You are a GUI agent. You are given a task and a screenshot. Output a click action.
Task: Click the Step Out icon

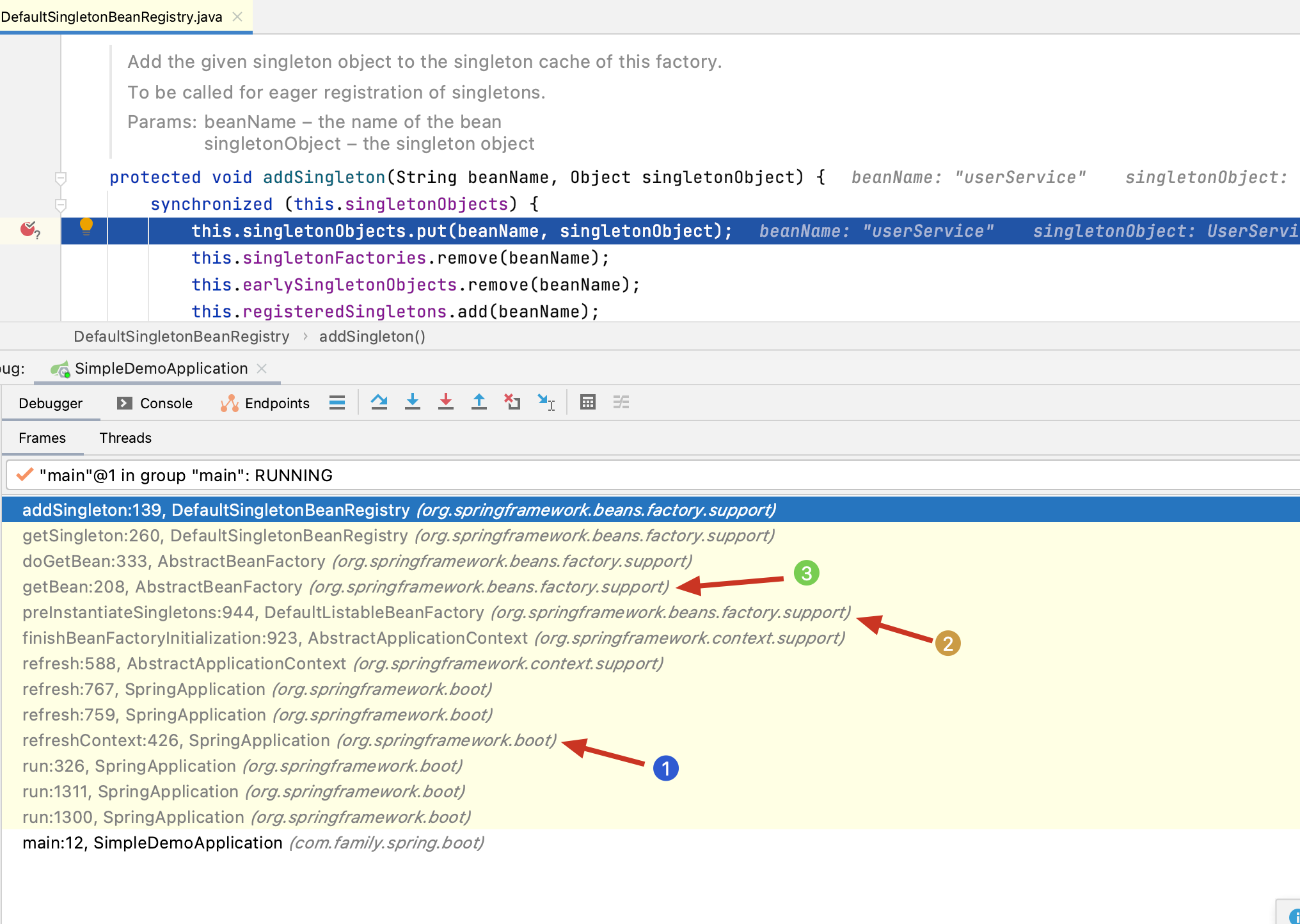click(479, 402)
